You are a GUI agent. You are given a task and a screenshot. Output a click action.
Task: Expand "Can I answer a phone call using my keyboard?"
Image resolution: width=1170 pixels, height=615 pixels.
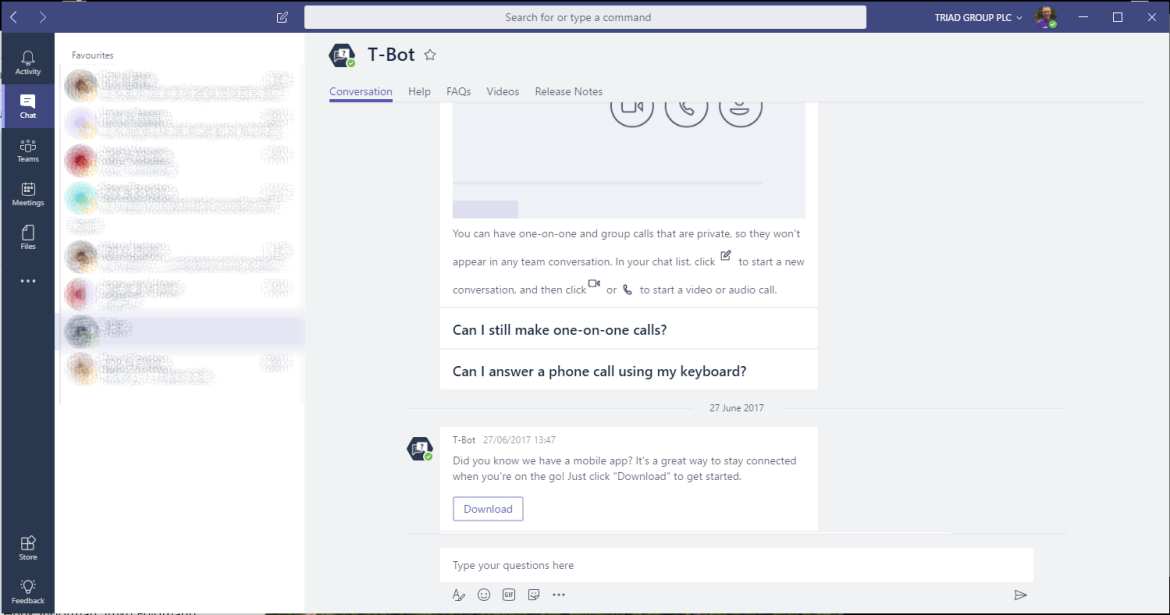(x=629, y=370)
